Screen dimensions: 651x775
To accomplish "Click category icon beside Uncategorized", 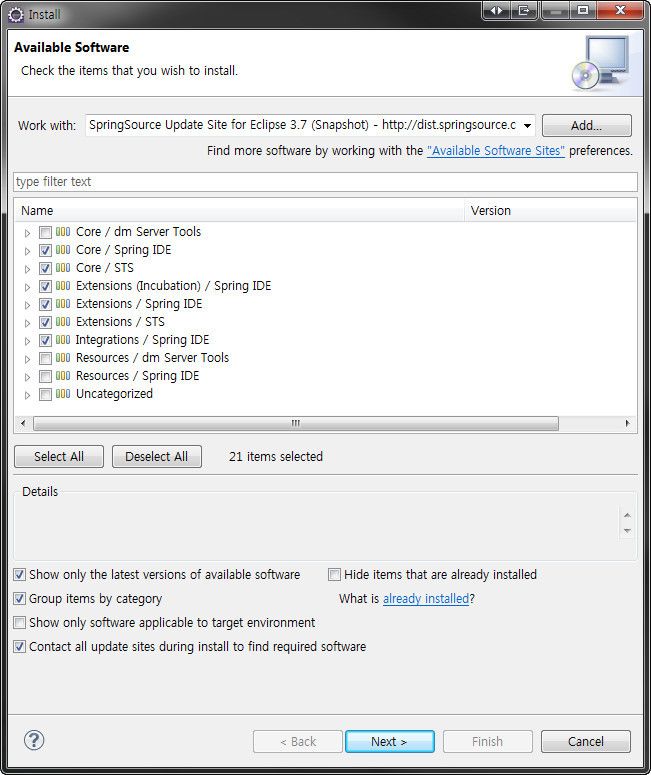I will tap(63, 394).
